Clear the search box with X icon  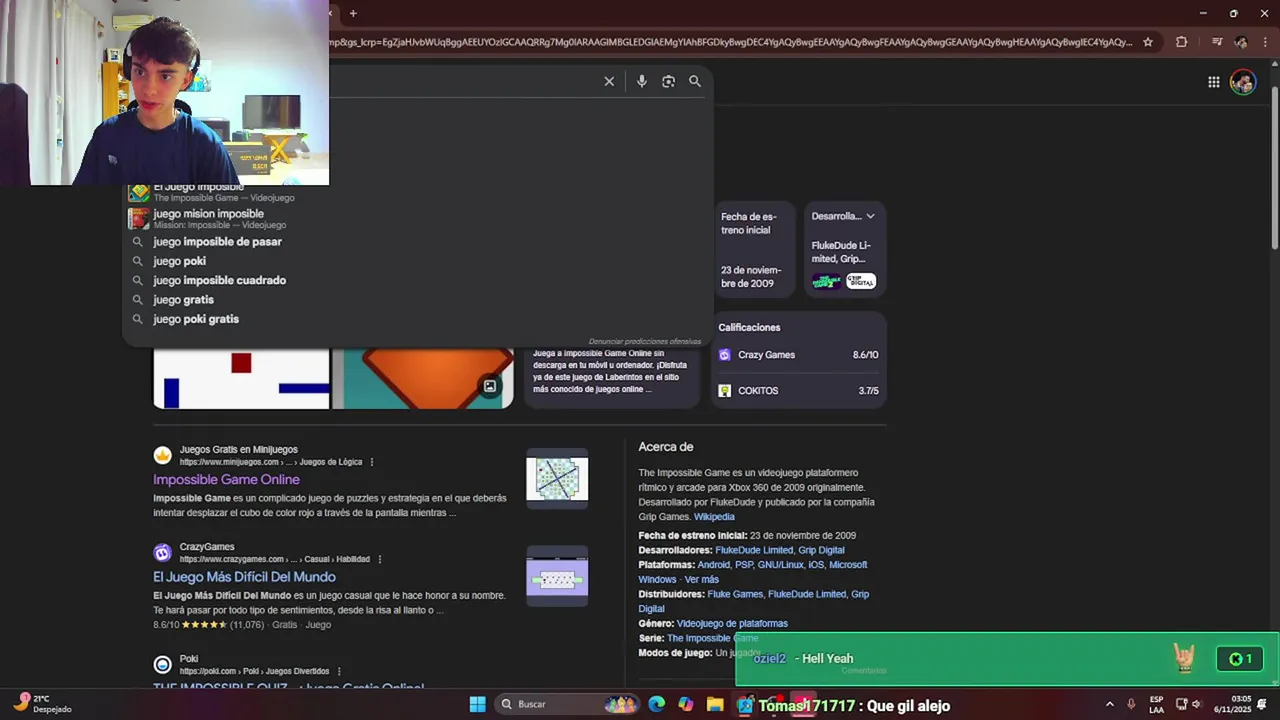coord(609,81)
